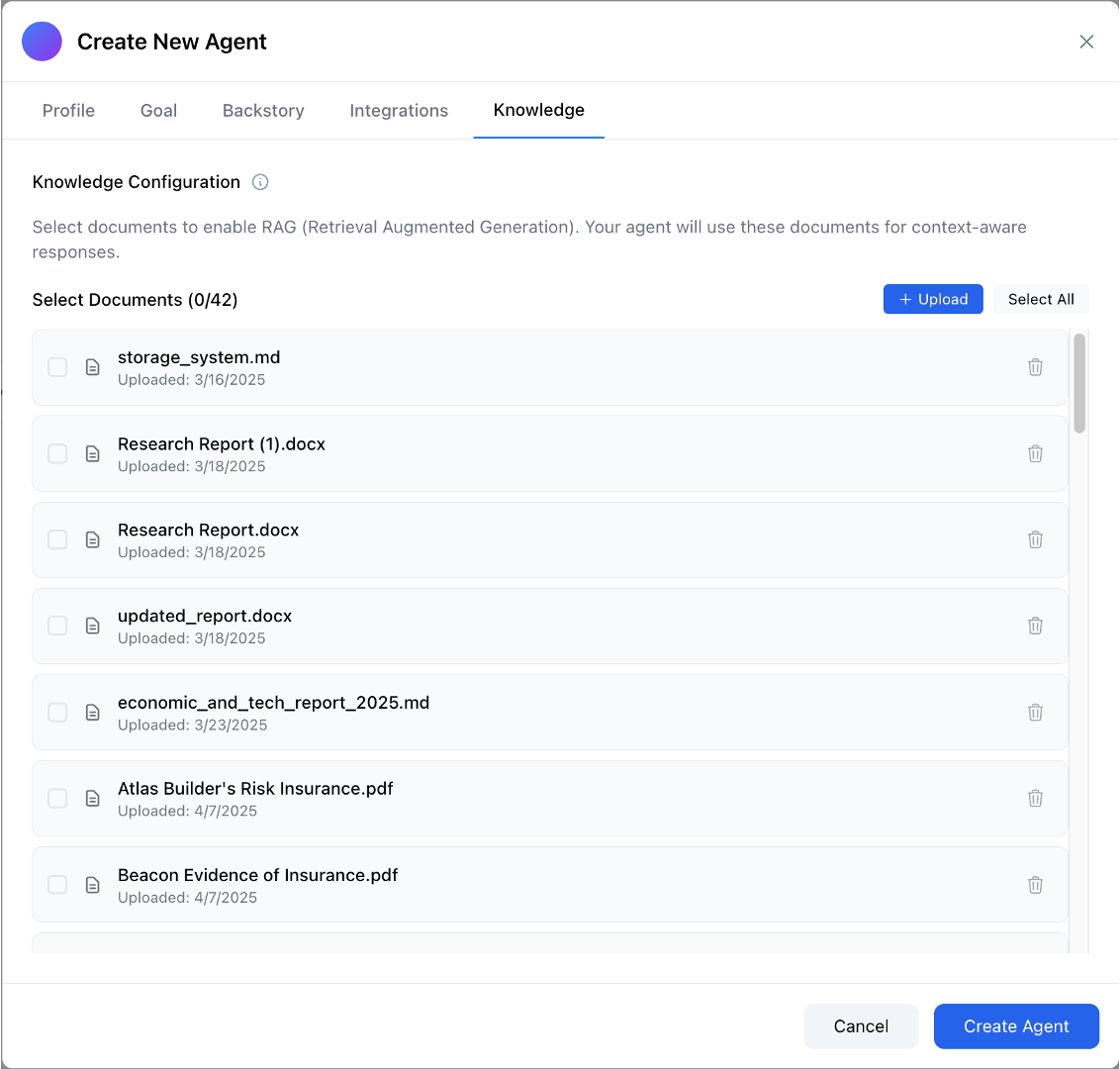Open the Knowledge Configuration info tooltip

[260, 182]
